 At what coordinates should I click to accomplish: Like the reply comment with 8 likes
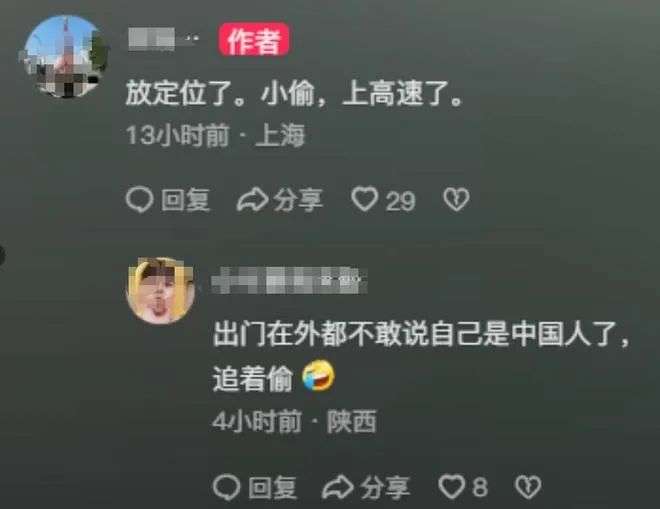coord(452,487)
